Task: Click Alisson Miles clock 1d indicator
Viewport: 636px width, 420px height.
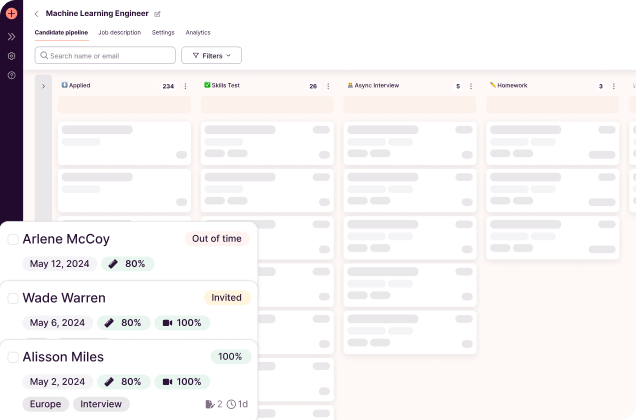Action: click(x=237, y=404)
